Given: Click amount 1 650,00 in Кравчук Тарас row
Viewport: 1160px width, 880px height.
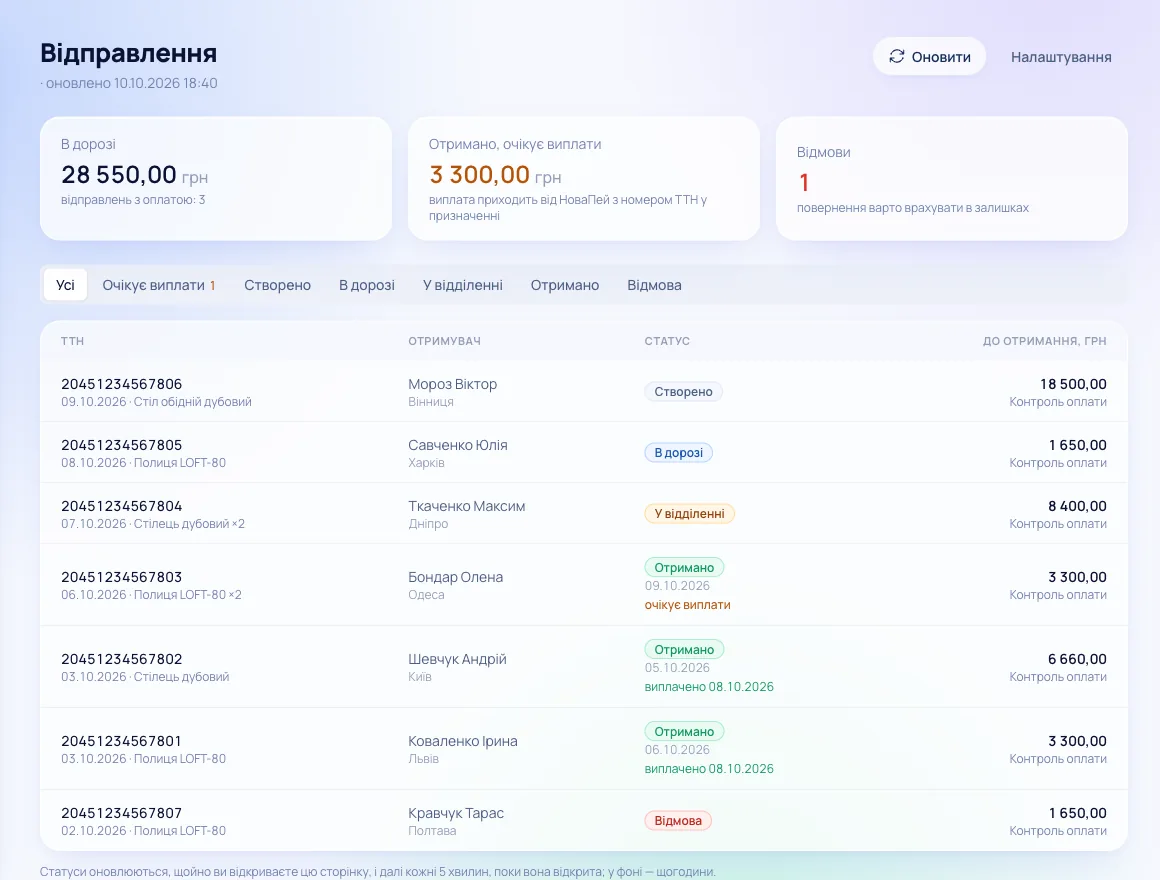Looking at the screenshot, I should coord(1077,813).
